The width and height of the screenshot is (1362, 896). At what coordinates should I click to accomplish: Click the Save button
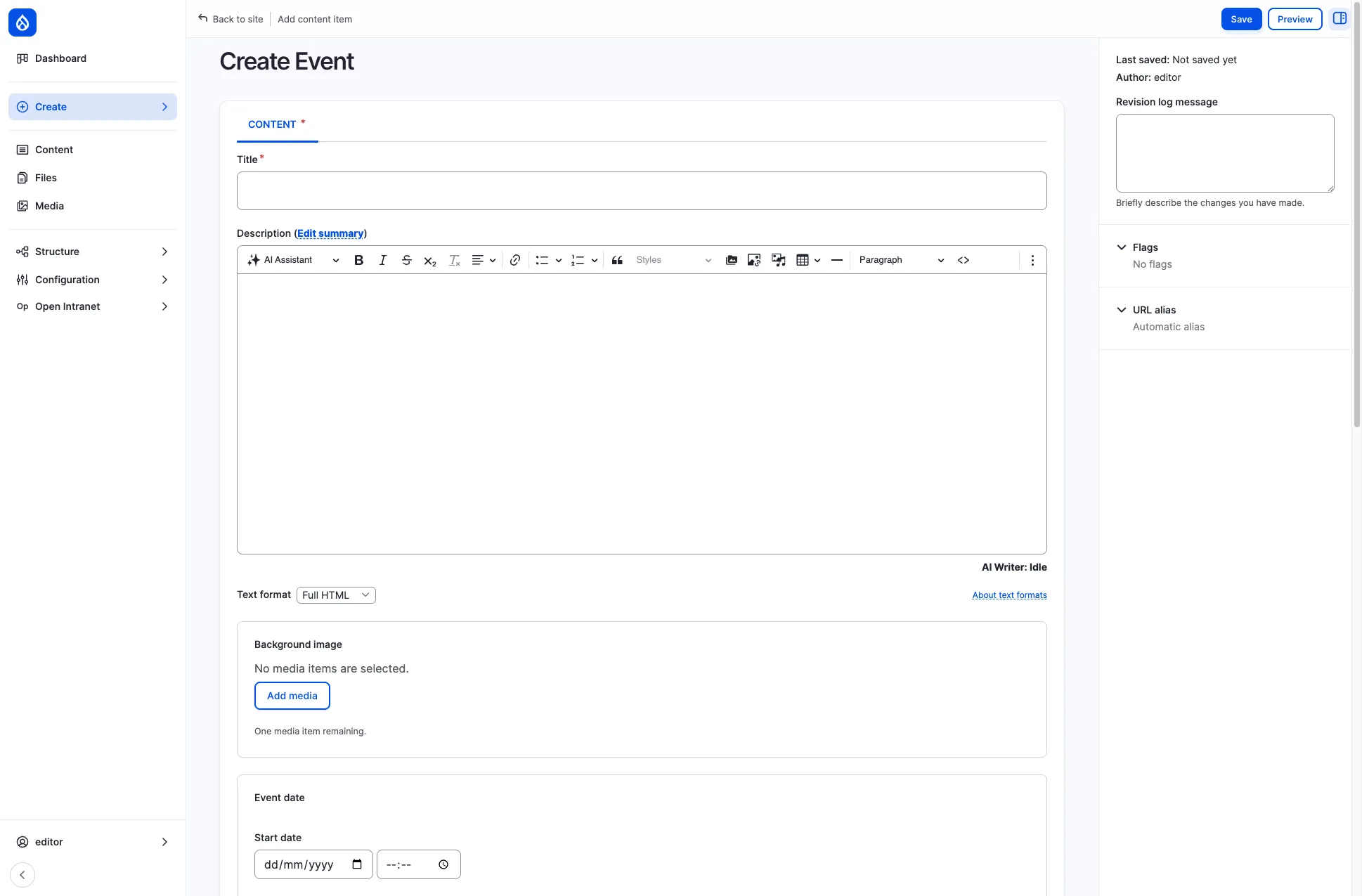(1241, 19)
